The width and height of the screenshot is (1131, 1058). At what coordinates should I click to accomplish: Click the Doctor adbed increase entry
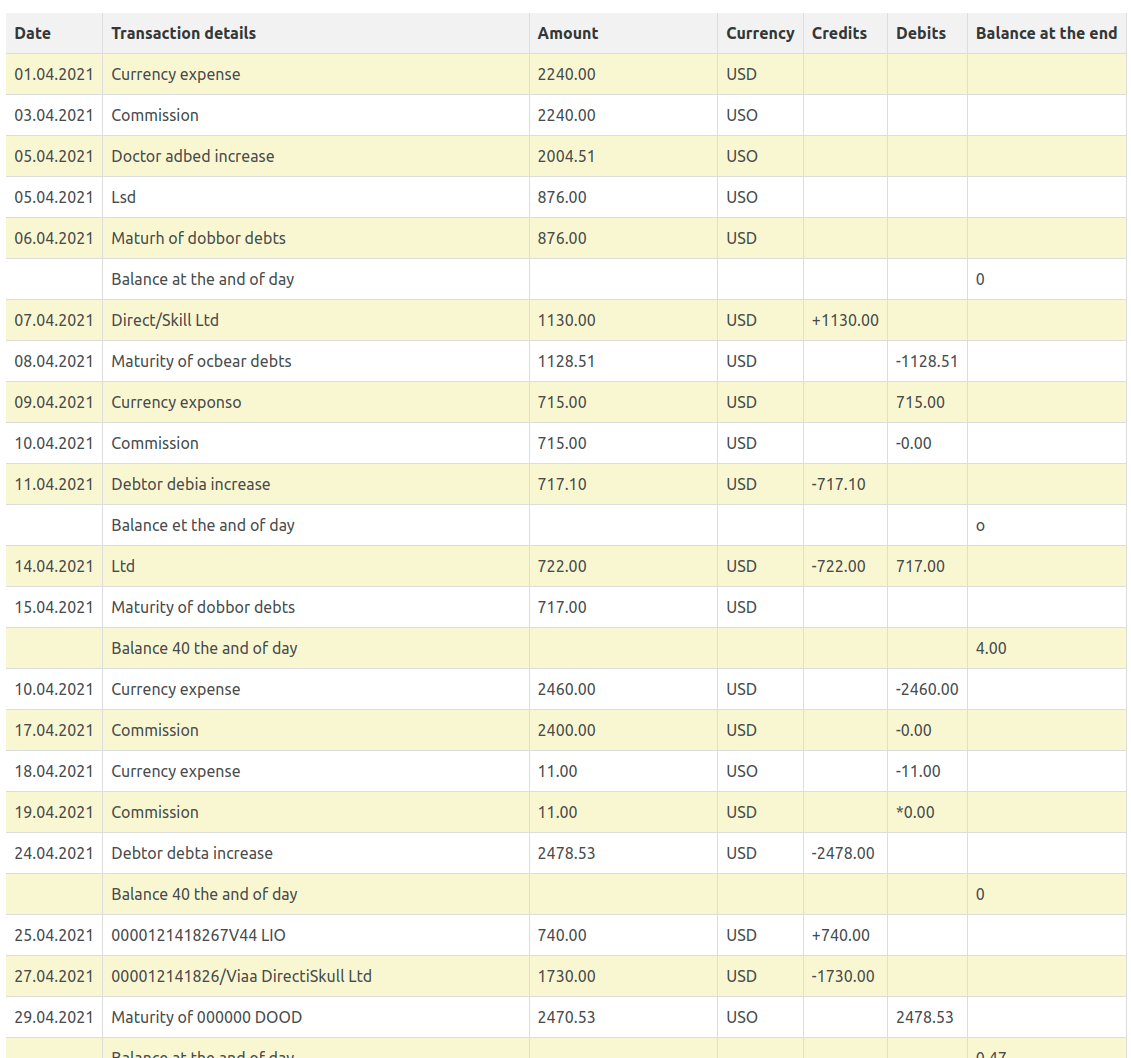[x=193, y=156]
